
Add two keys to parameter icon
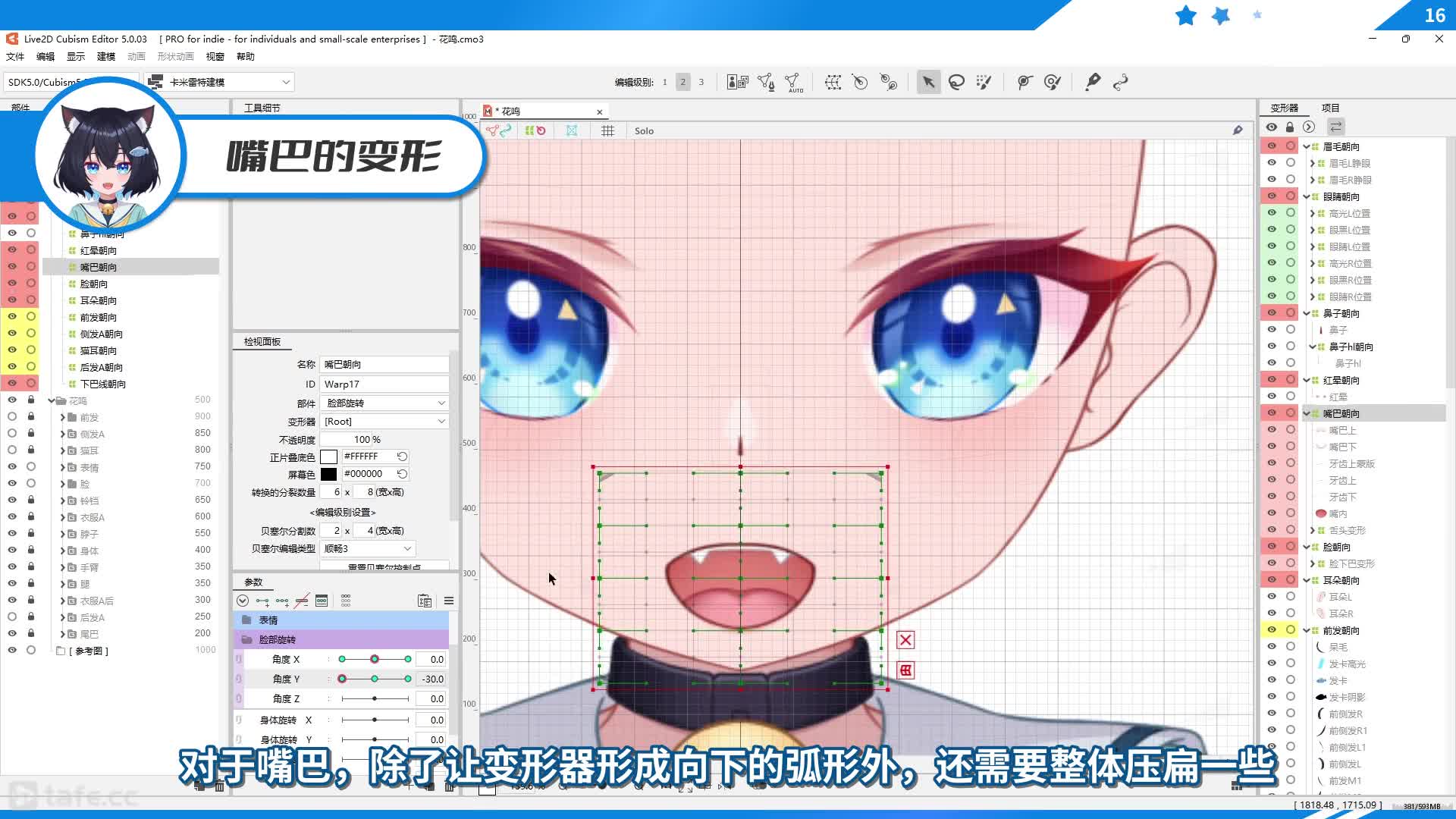click(x=262, y=601)
